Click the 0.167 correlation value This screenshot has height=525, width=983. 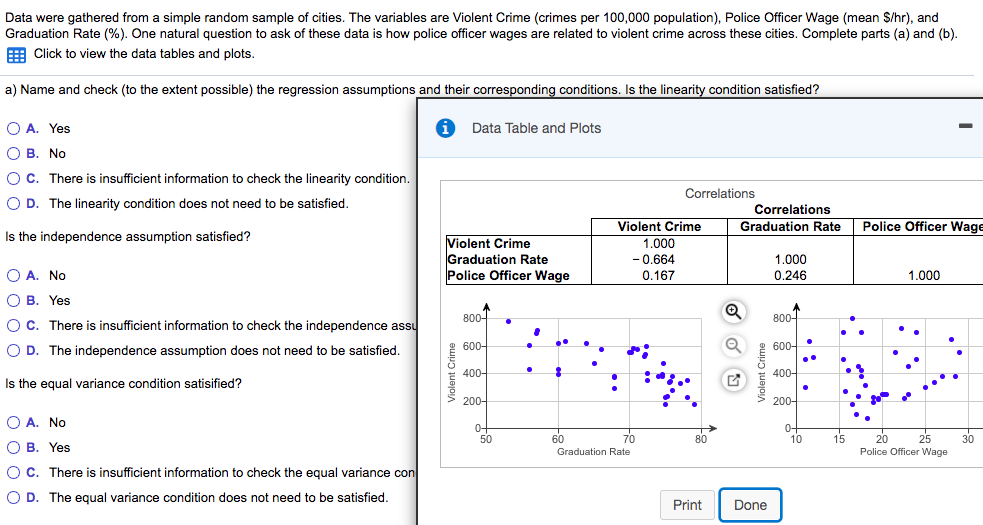[658, 275]
